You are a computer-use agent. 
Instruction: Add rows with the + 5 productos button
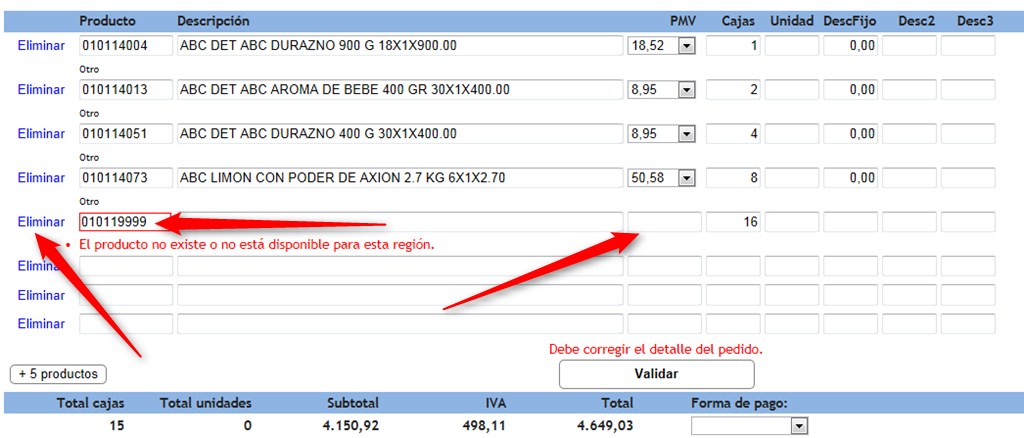(58, 374)
